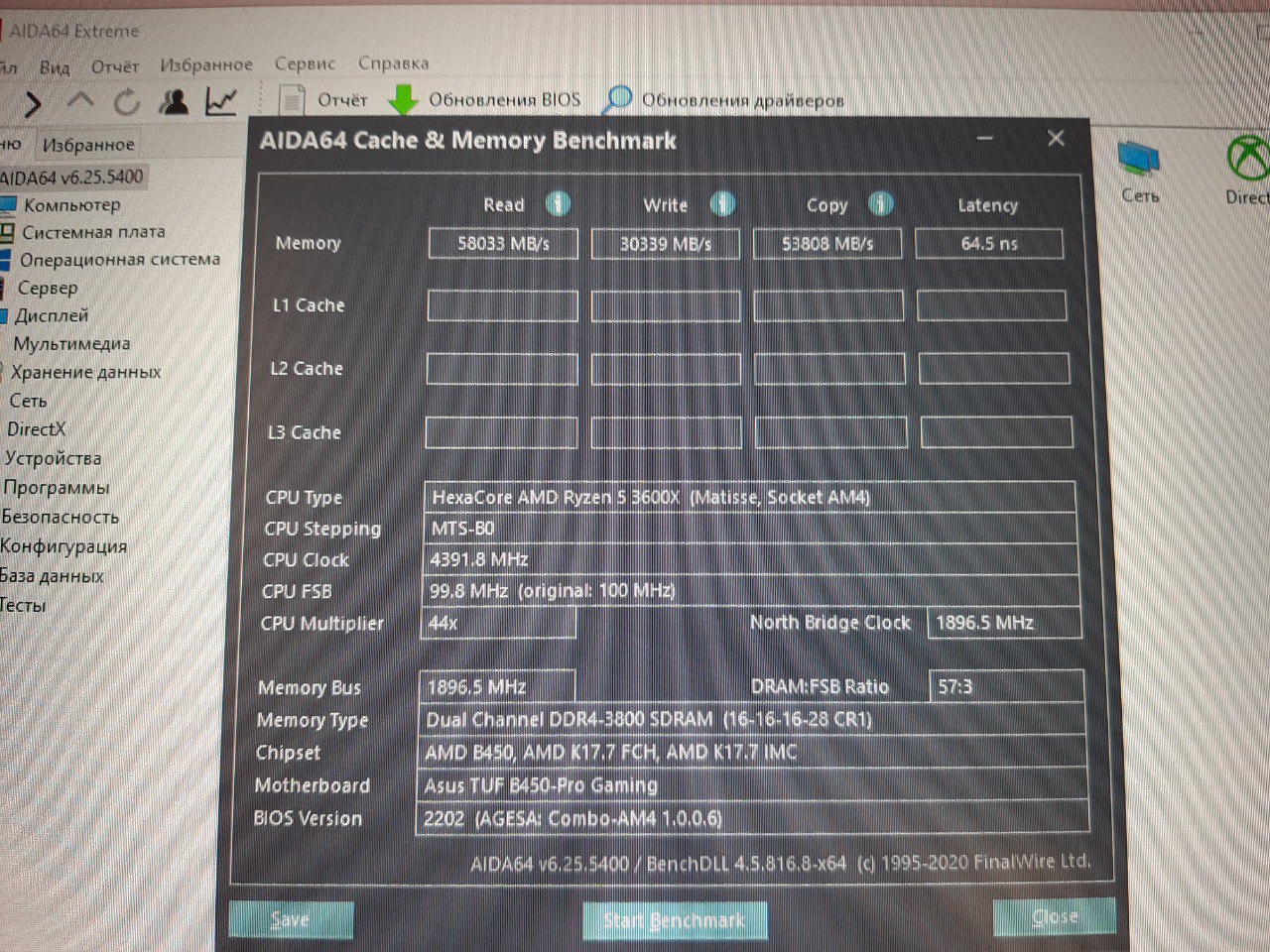The width and height of the screenshot is (1270, 952).
Task: Click the Memory Copy value 53808 MB/s
Action: 827,243
